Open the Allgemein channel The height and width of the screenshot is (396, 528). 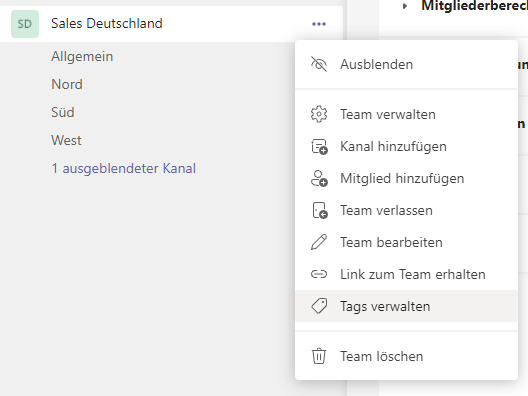pos(82,57)
